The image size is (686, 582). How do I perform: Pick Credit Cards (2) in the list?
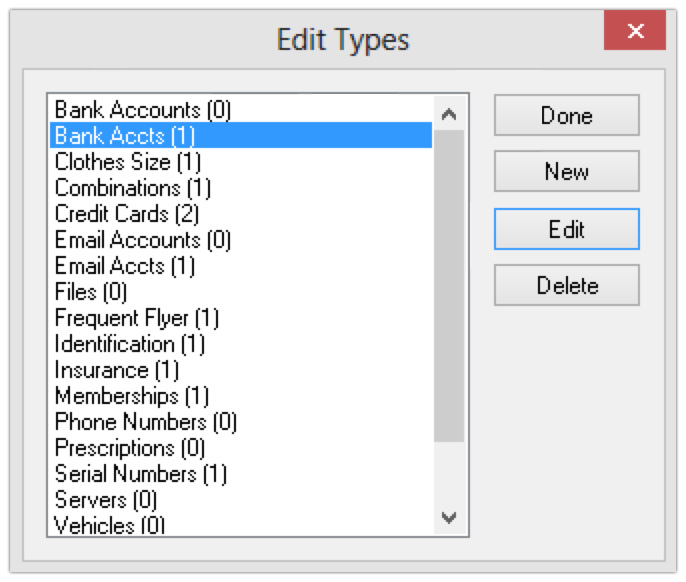(x=241, y=214)
